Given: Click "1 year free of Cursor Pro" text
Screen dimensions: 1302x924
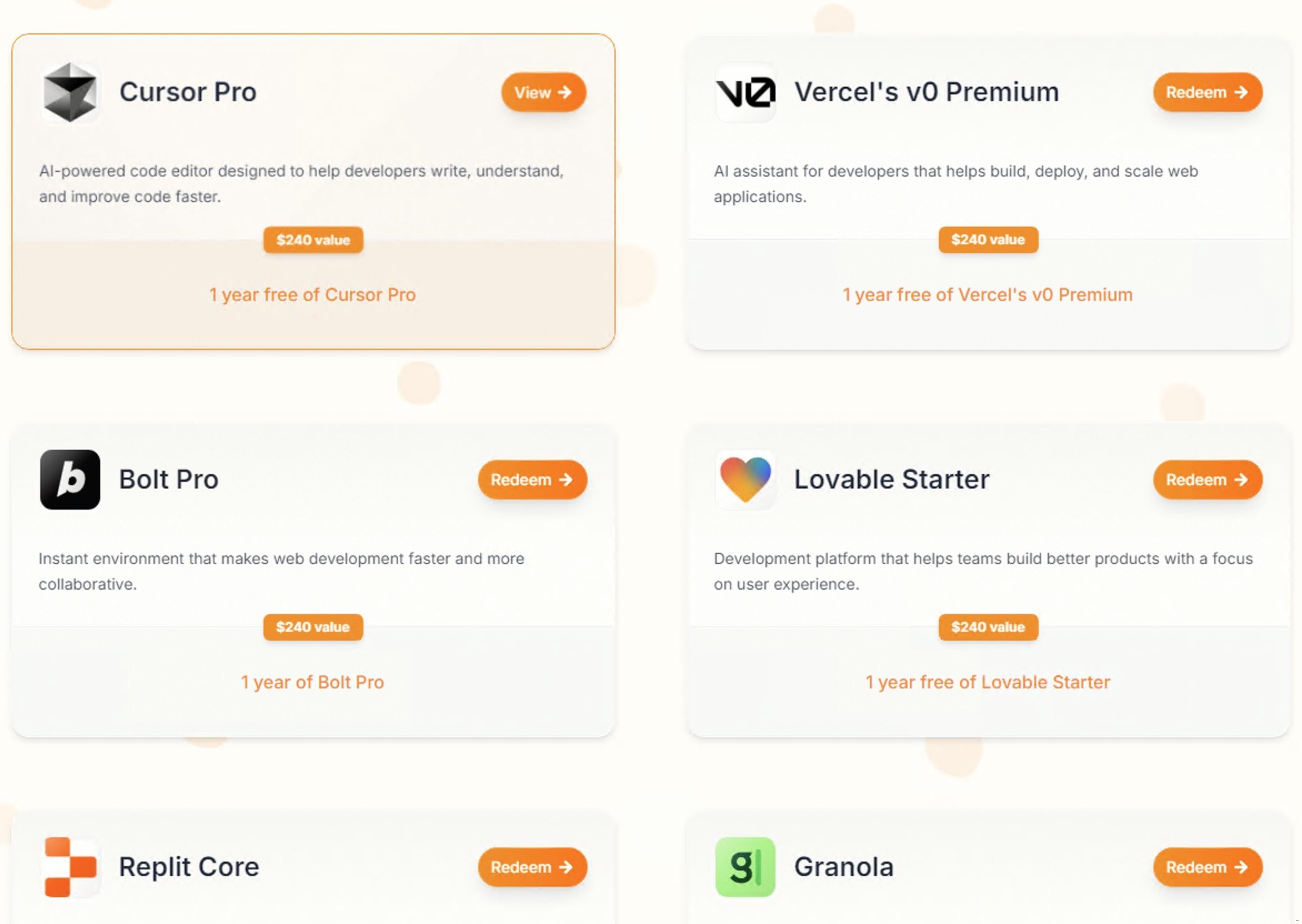Looking at the screenshot, I should pos(312,295).
